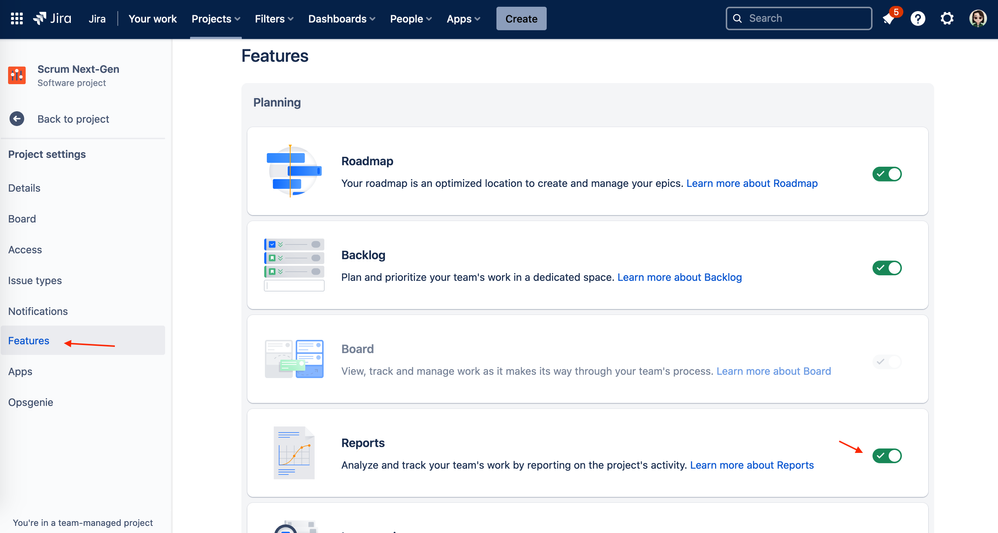Turn off the Reports feature toggle
Screen dimensions: 998x533
point(887,456)
